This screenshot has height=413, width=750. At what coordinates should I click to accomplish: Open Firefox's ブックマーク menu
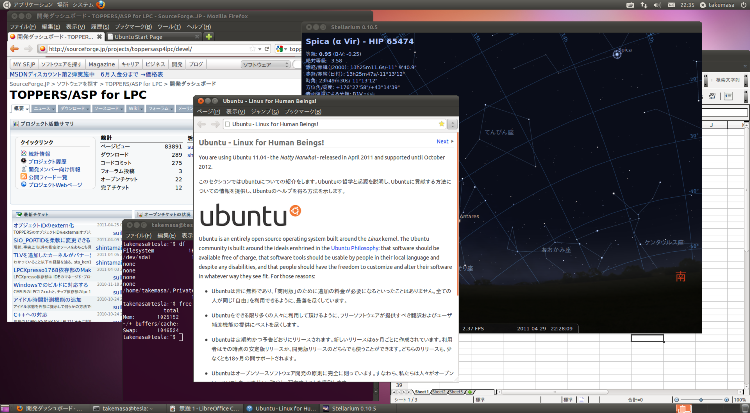pyautogui.click(x=133, y=27)
